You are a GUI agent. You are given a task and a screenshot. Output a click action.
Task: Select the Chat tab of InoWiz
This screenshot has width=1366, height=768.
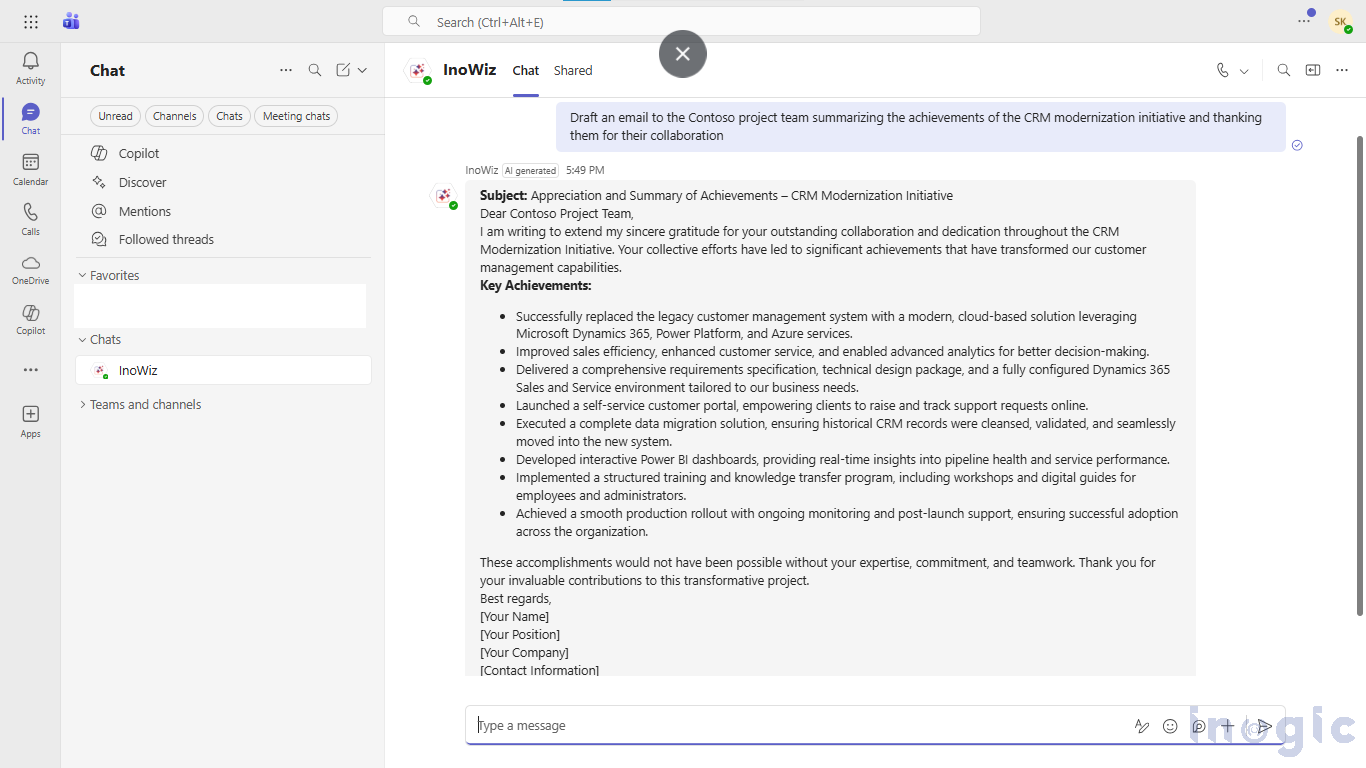[x=525, y=70]
